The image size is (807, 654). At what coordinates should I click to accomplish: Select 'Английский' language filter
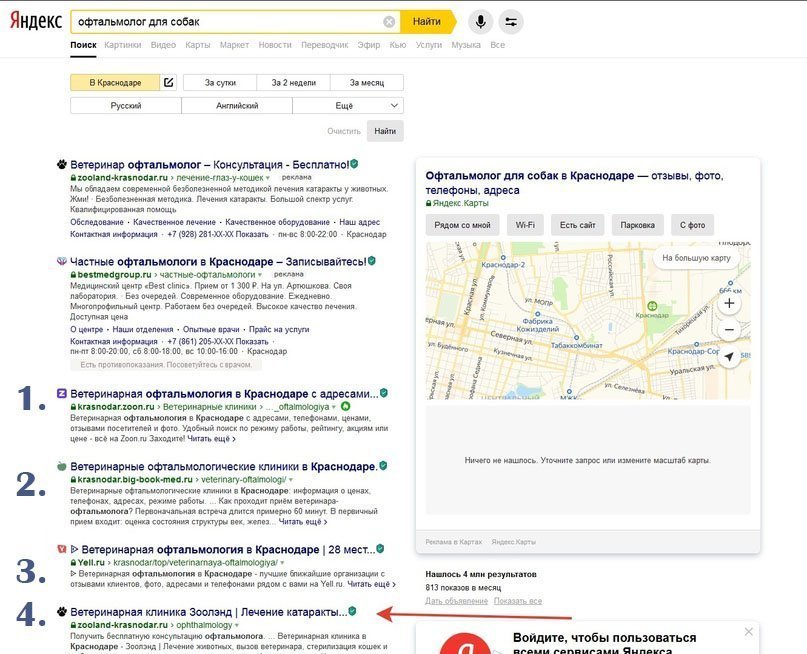237,105
